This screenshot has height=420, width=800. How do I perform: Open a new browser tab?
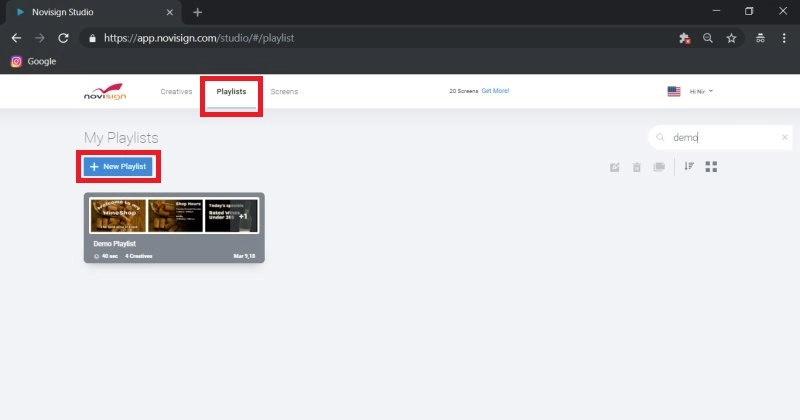tap(197, 12)
